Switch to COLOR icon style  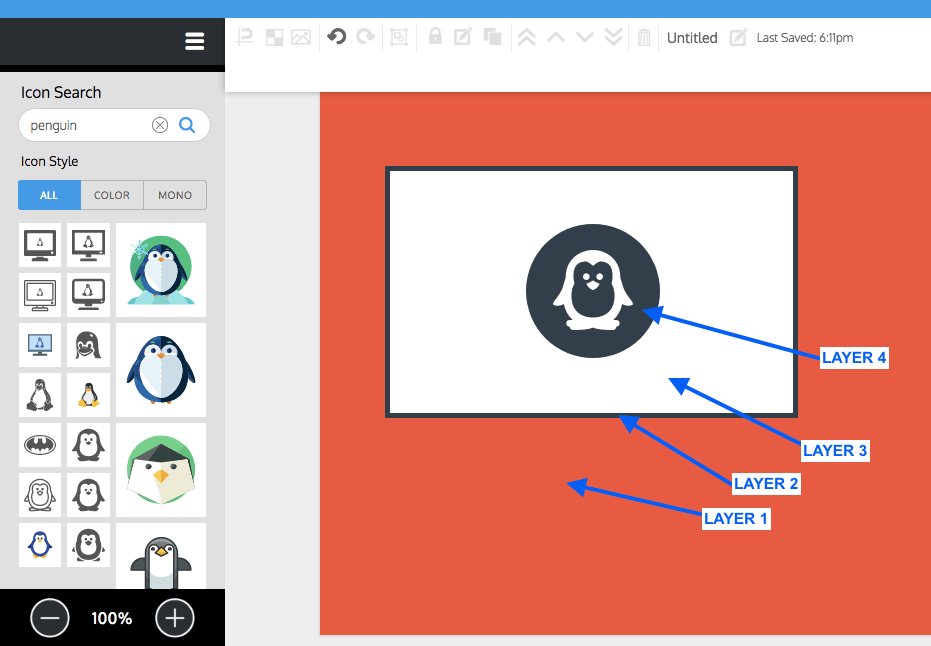pos(112,195)
